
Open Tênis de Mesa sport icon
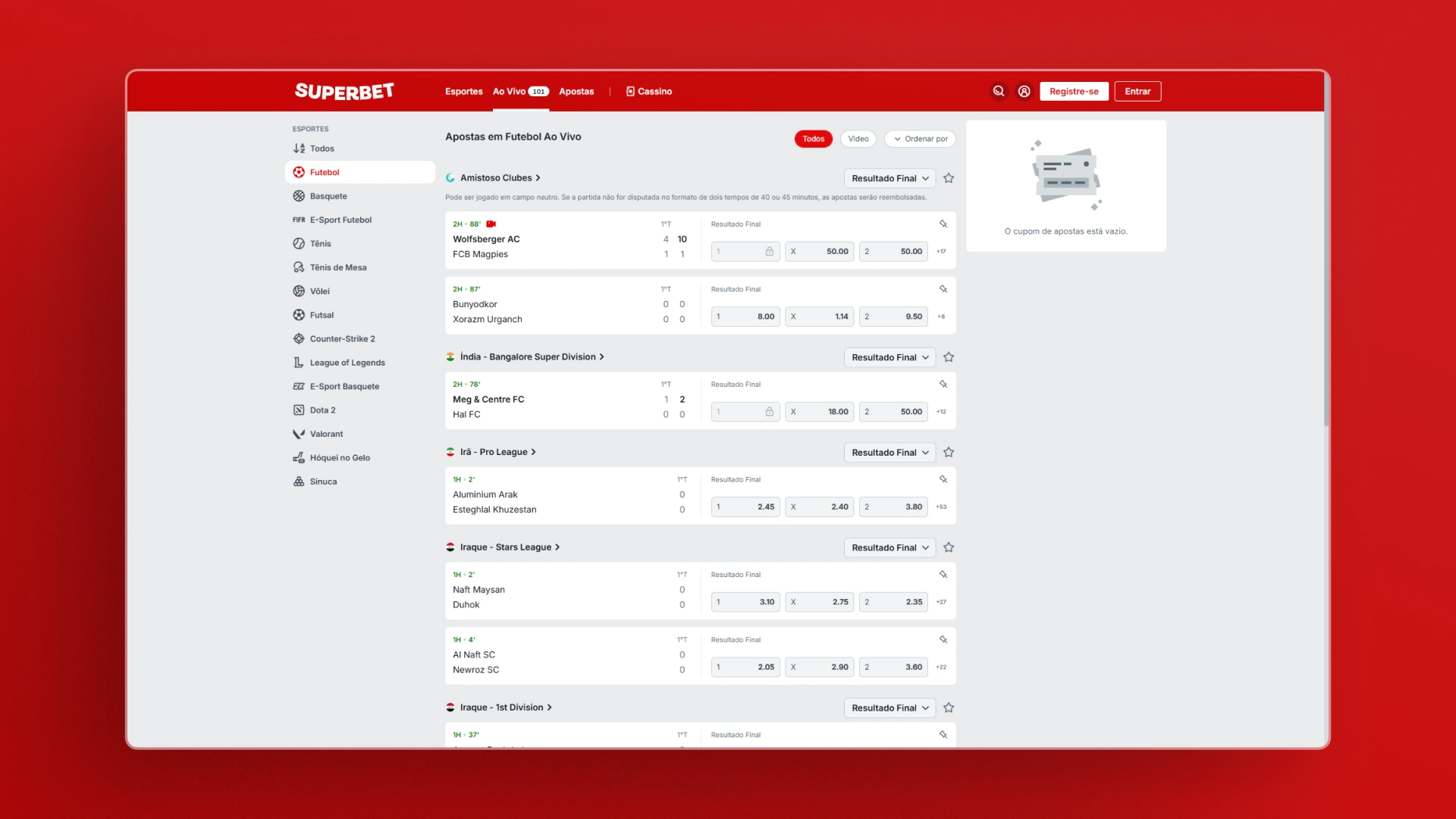click(299, 268)
